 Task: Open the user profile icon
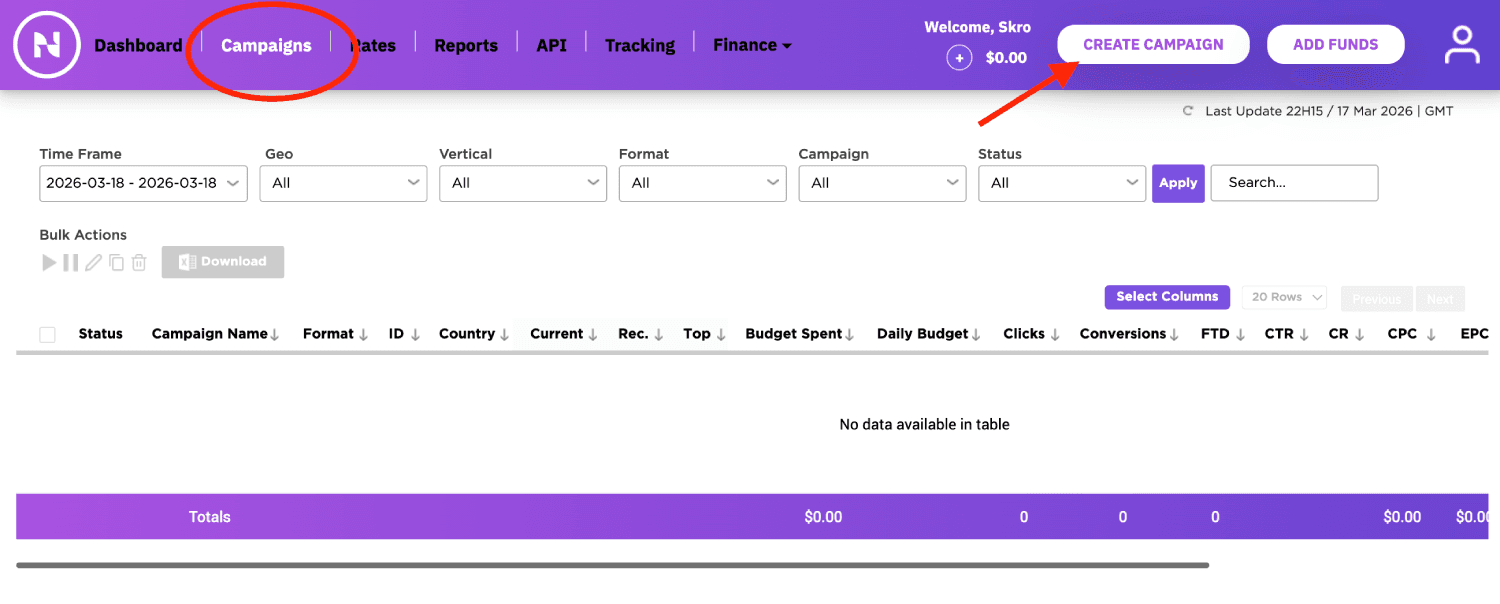[1462, 45]
